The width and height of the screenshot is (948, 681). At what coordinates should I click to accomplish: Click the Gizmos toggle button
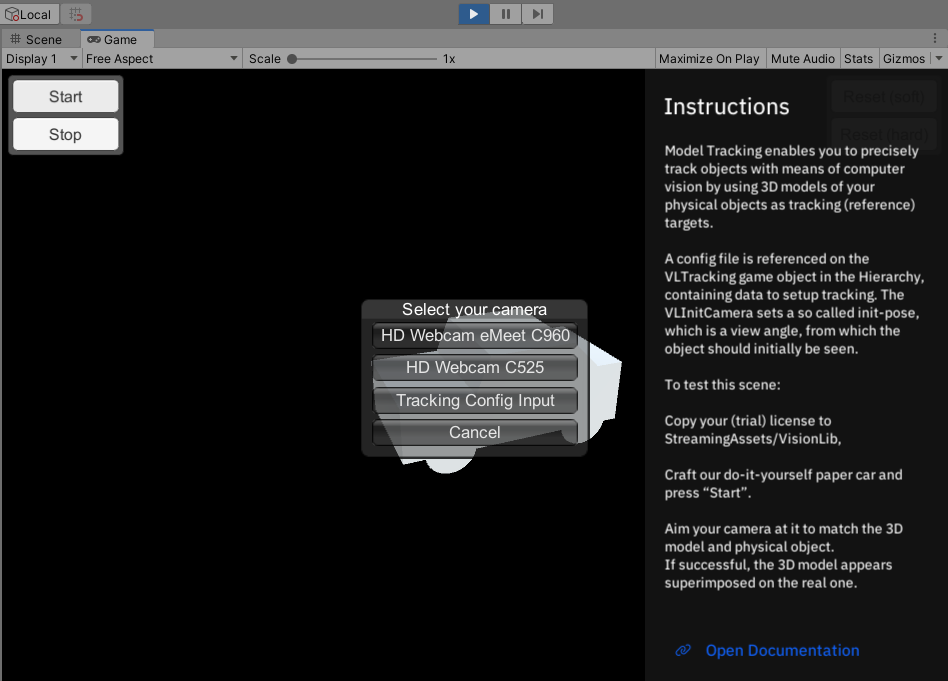click(903, 59)
